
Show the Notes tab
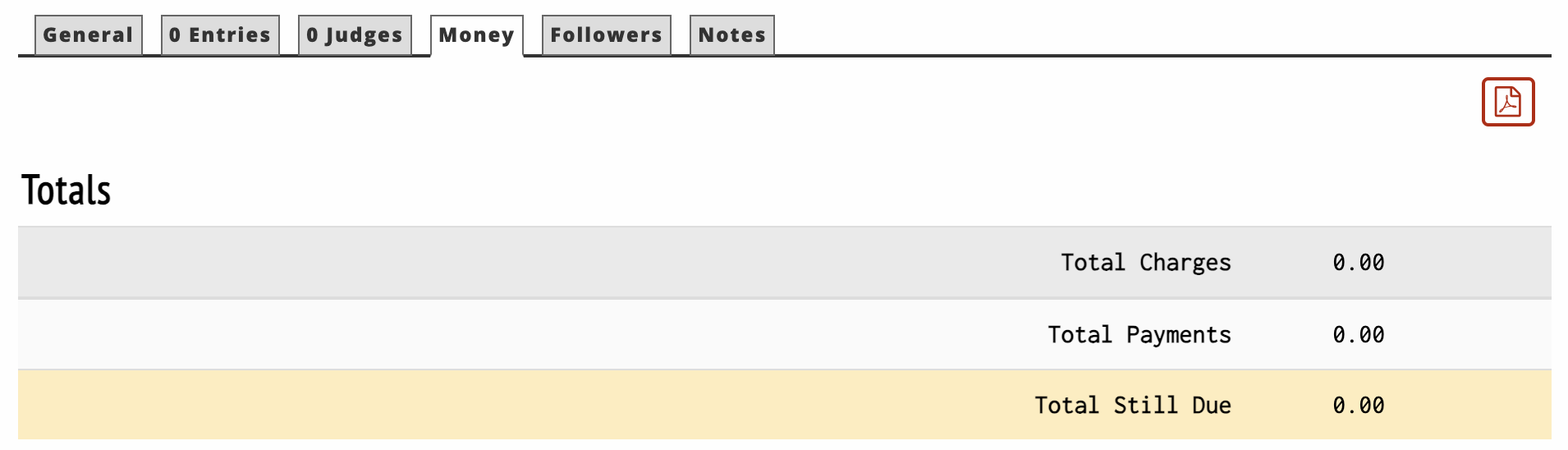731,35
